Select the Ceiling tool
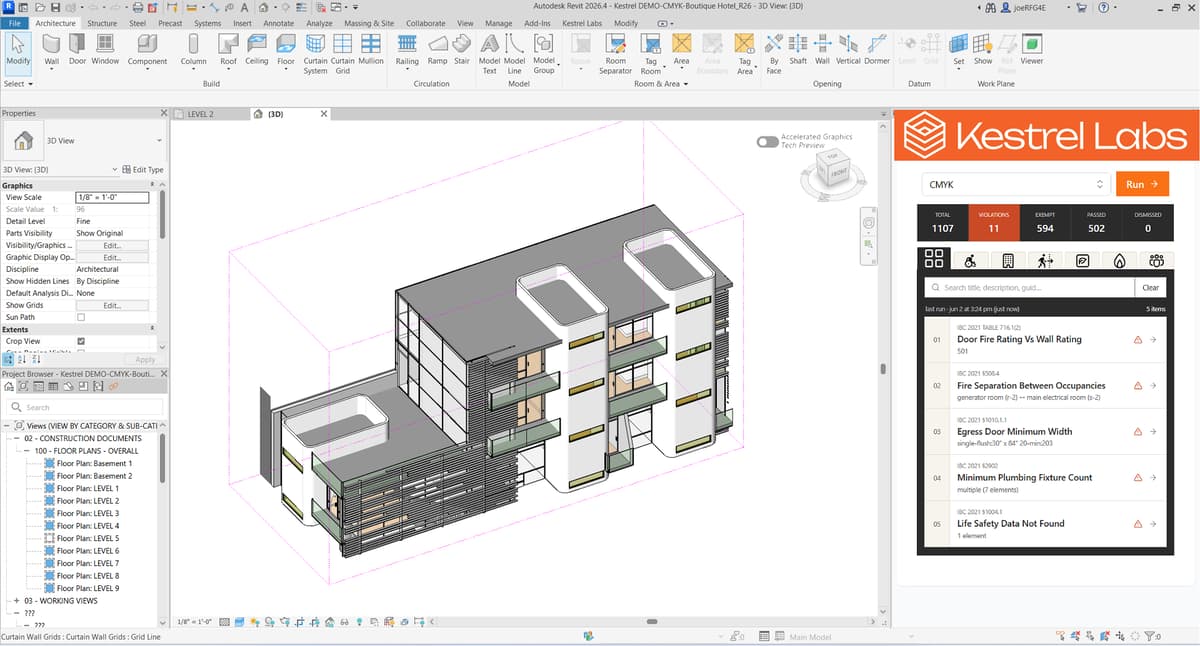This screenshot has width=1200, height=646. [257, 49]
